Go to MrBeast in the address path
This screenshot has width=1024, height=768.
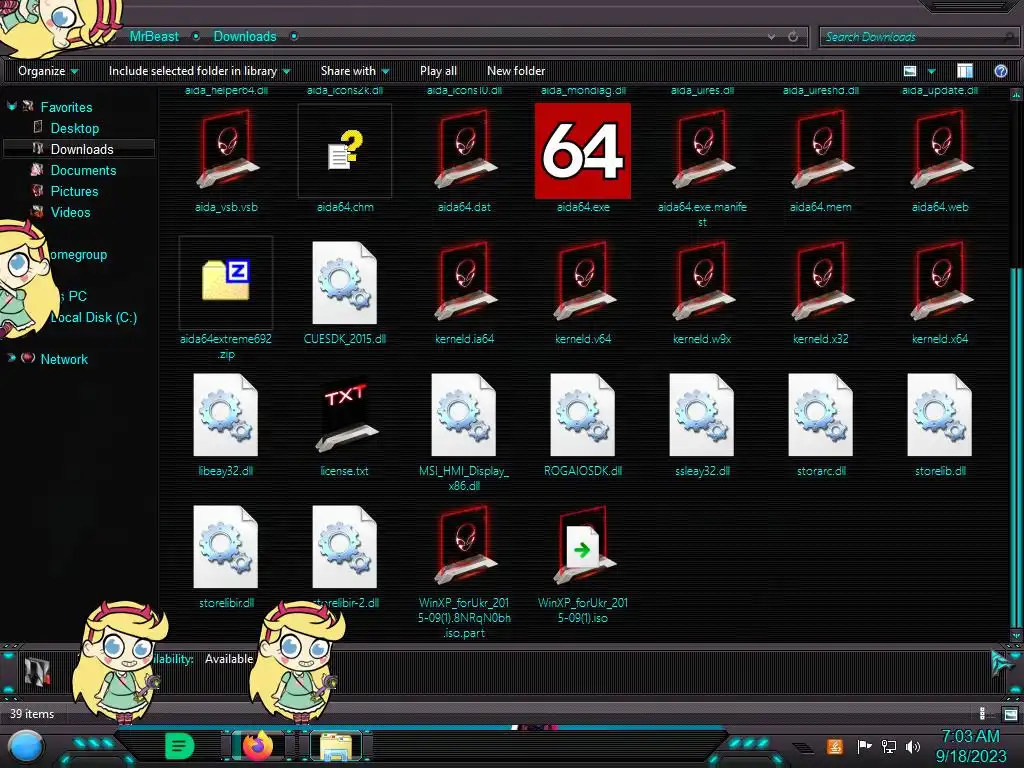pos(153,37)
